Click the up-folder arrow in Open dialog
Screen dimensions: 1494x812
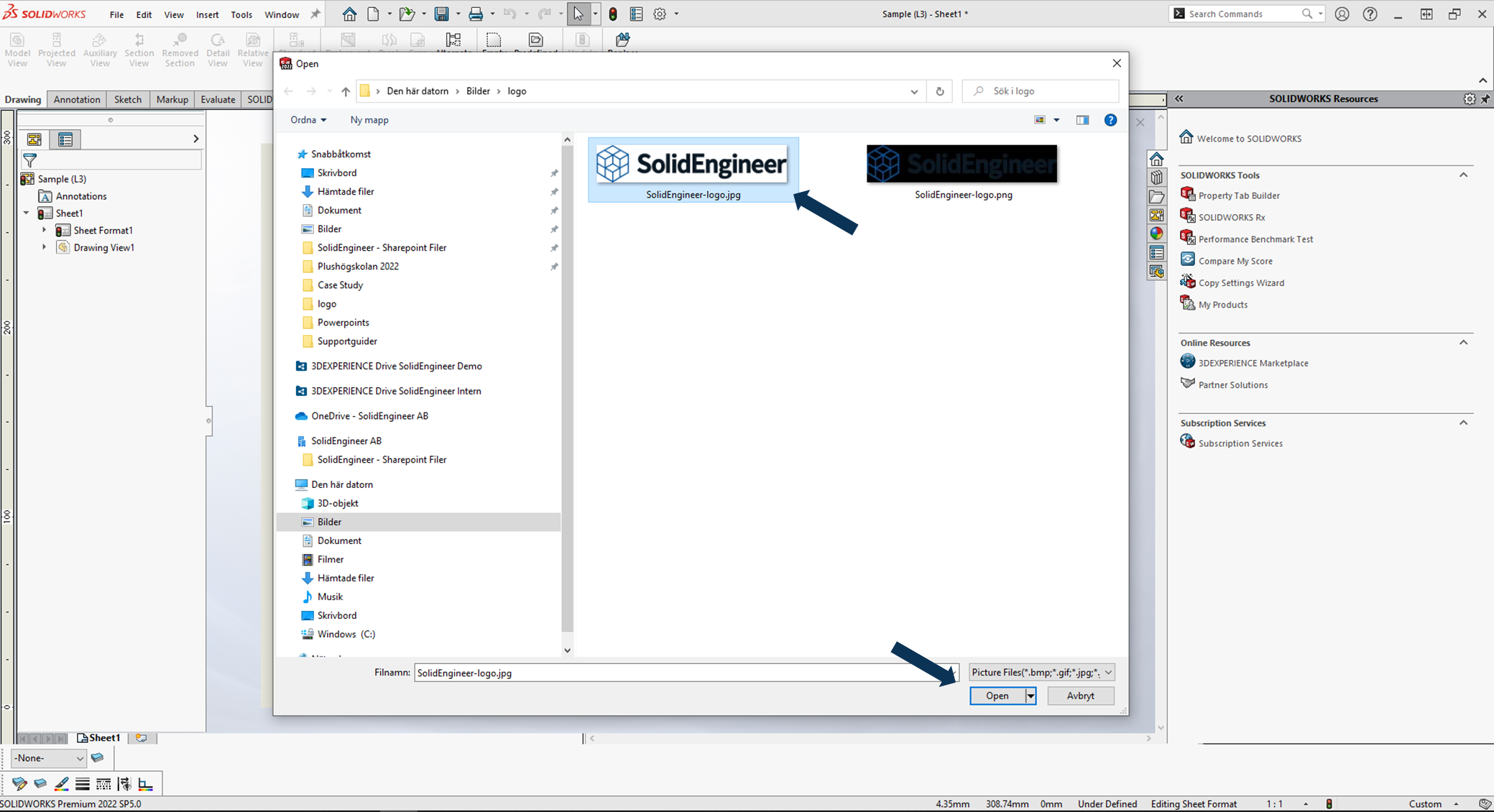[346, 91]
